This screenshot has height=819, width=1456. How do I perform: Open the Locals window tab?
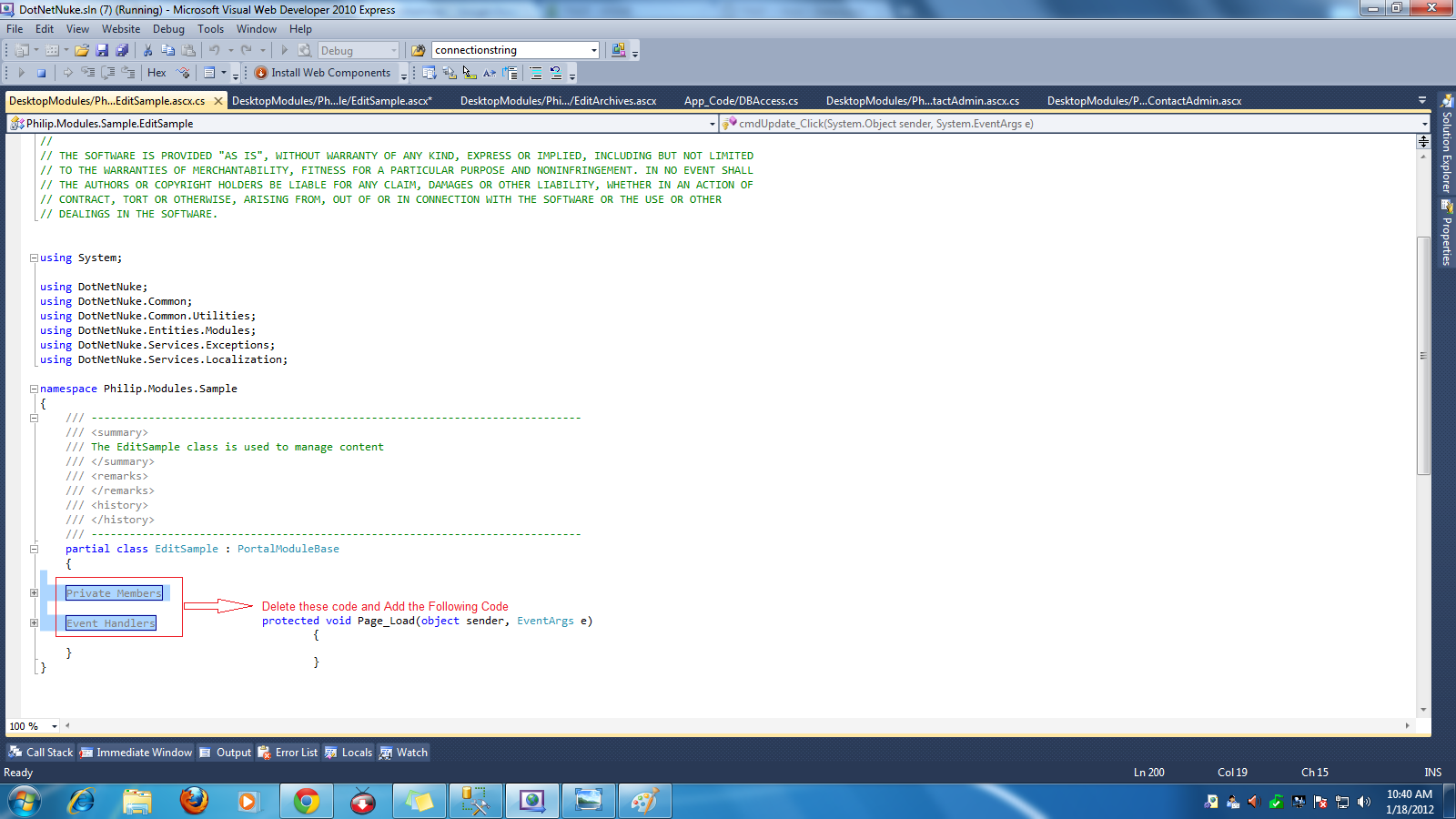pos(349,753)
